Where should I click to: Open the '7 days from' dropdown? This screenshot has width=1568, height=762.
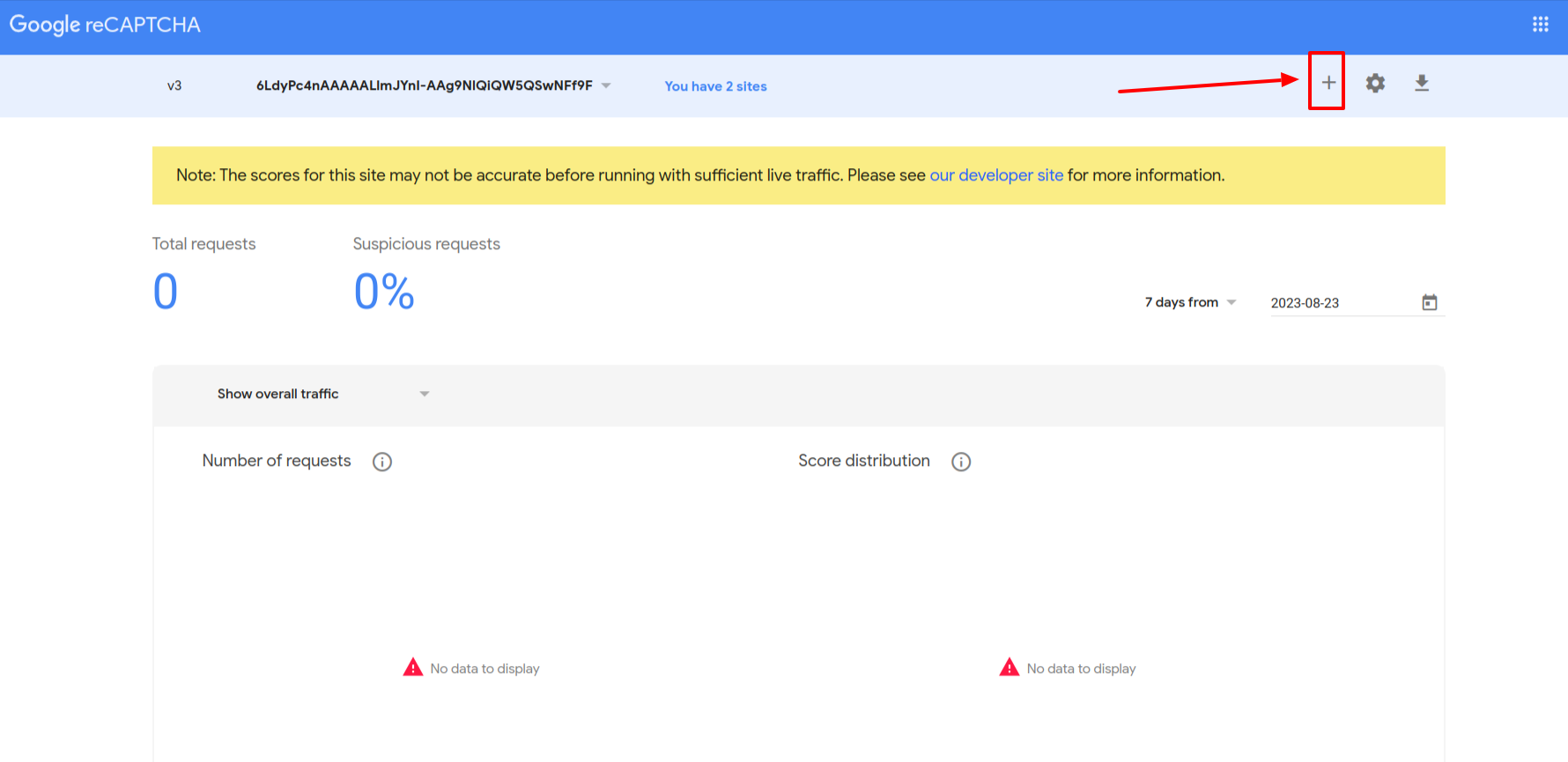(x=1190, y=302)
